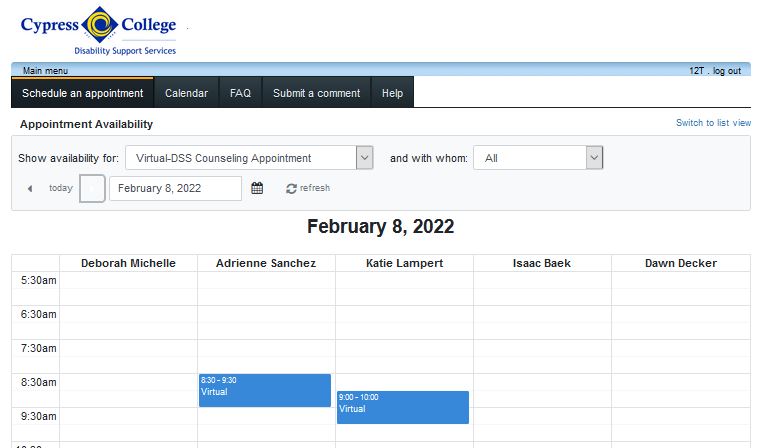Click the Cypress College logo

pos(98,30)
